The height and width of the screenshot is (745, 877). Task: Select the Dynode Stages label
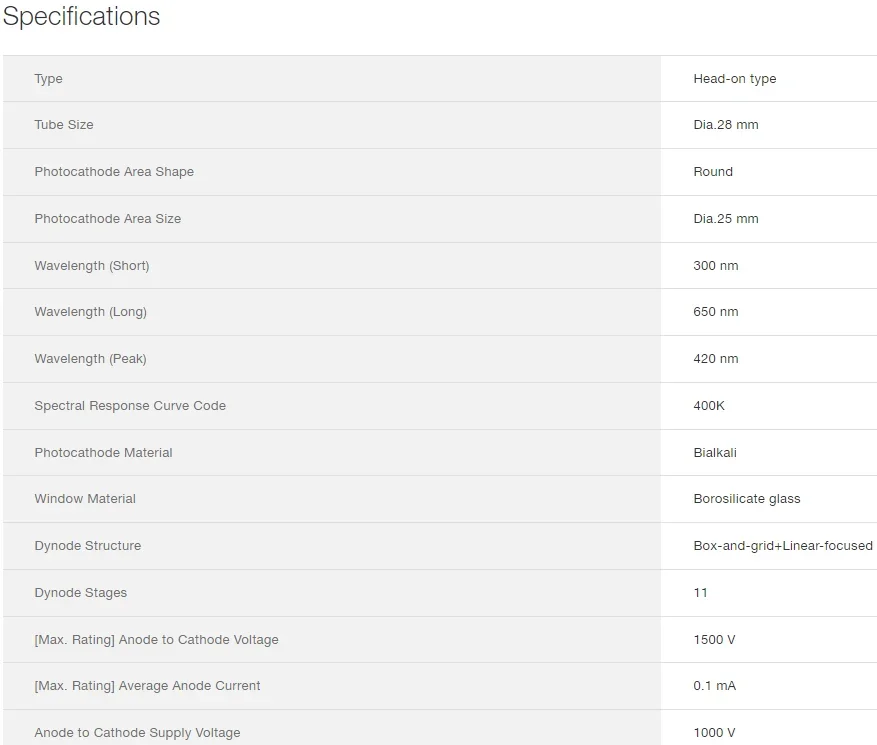pos(81,593)
